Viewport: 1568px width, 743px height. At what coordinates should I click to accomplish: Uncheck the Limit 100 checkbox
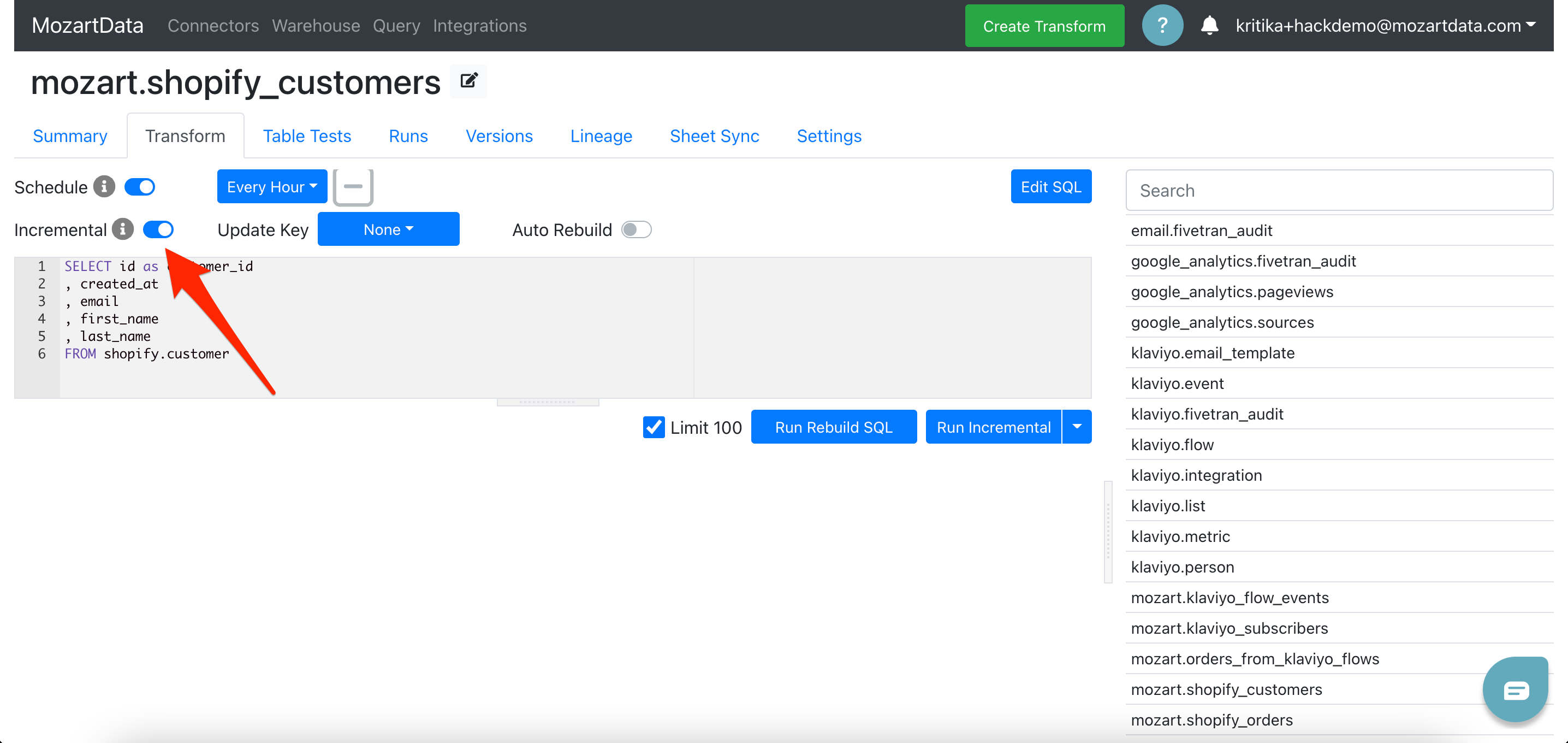[653, 427]
